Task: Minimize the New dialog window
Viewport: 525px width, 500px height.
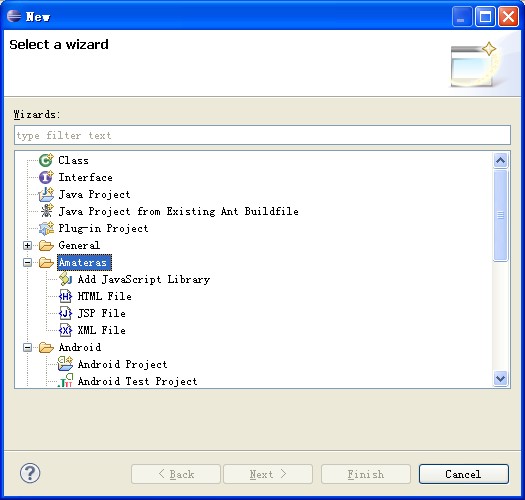Action: (462, 17)
